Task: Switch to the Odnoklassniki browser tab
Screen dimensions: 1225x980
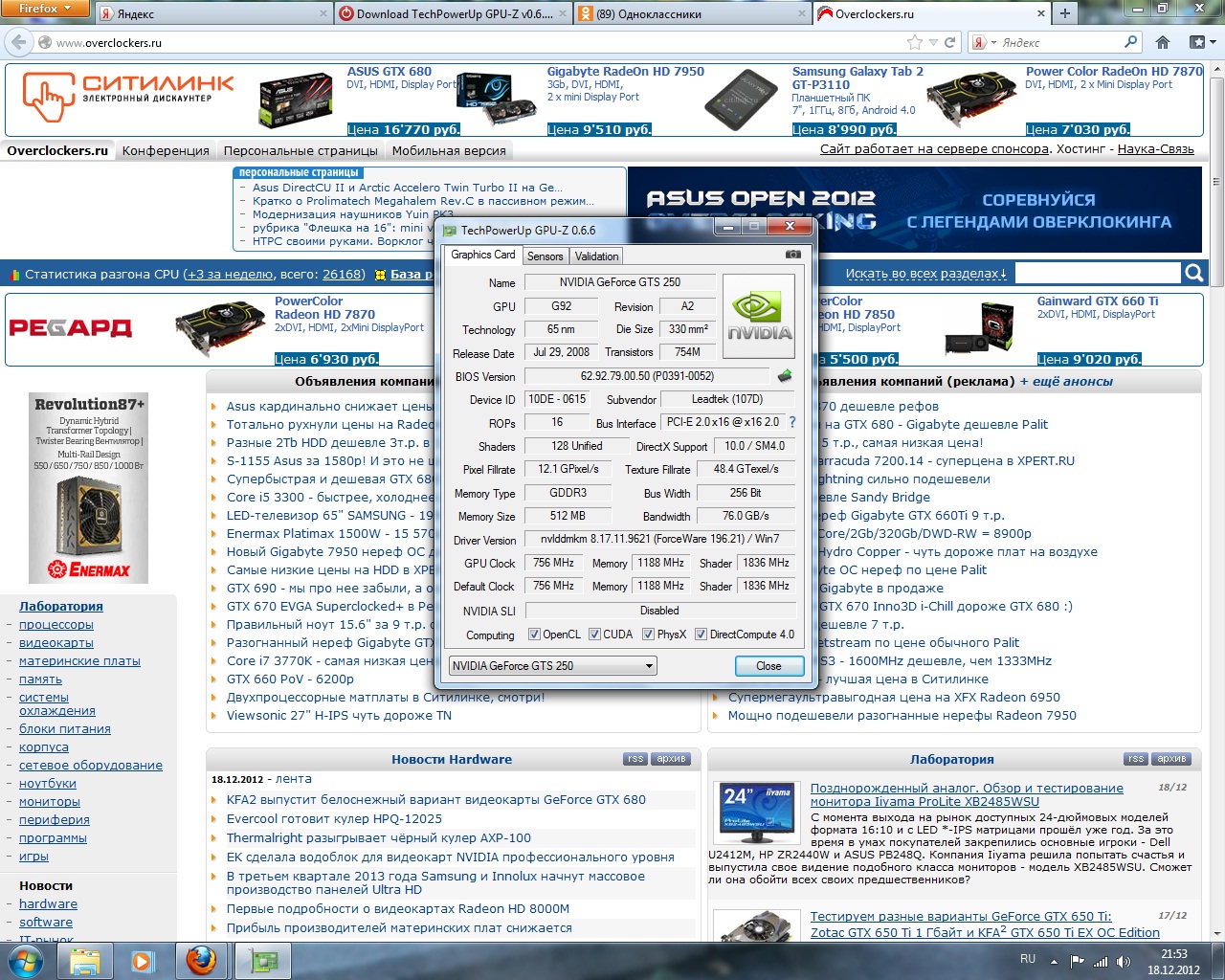Action: [x=692, y=13]
